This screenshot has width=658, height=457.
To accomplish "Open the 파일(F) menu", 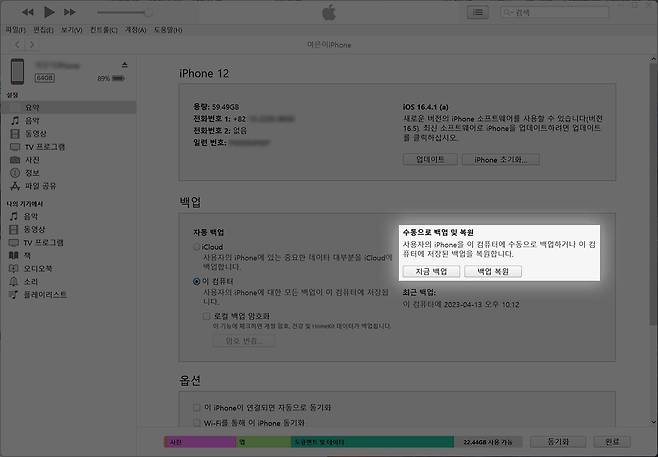I will point(16,30).
